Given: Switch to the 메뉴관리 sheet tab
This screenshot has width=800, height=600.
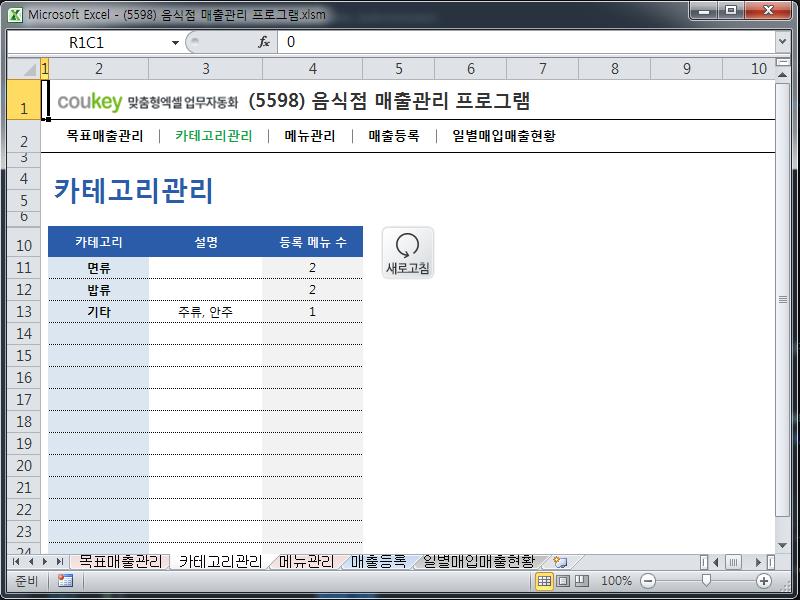Looking at the screenshot, I should click(x=306, y=562).
